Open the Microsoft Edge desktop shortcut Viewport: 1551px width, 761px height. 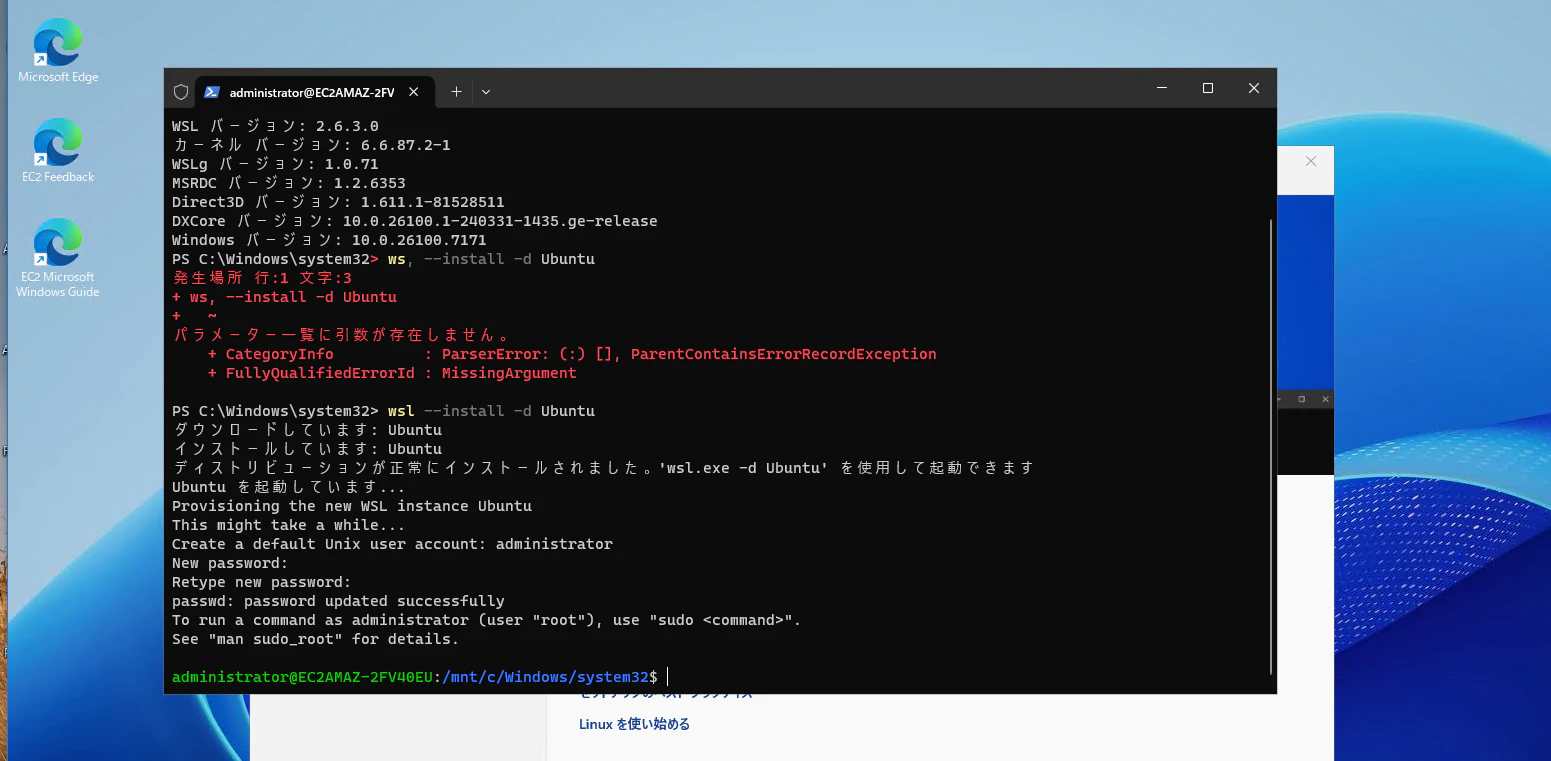pyautogui.click(x=58, y=52)
